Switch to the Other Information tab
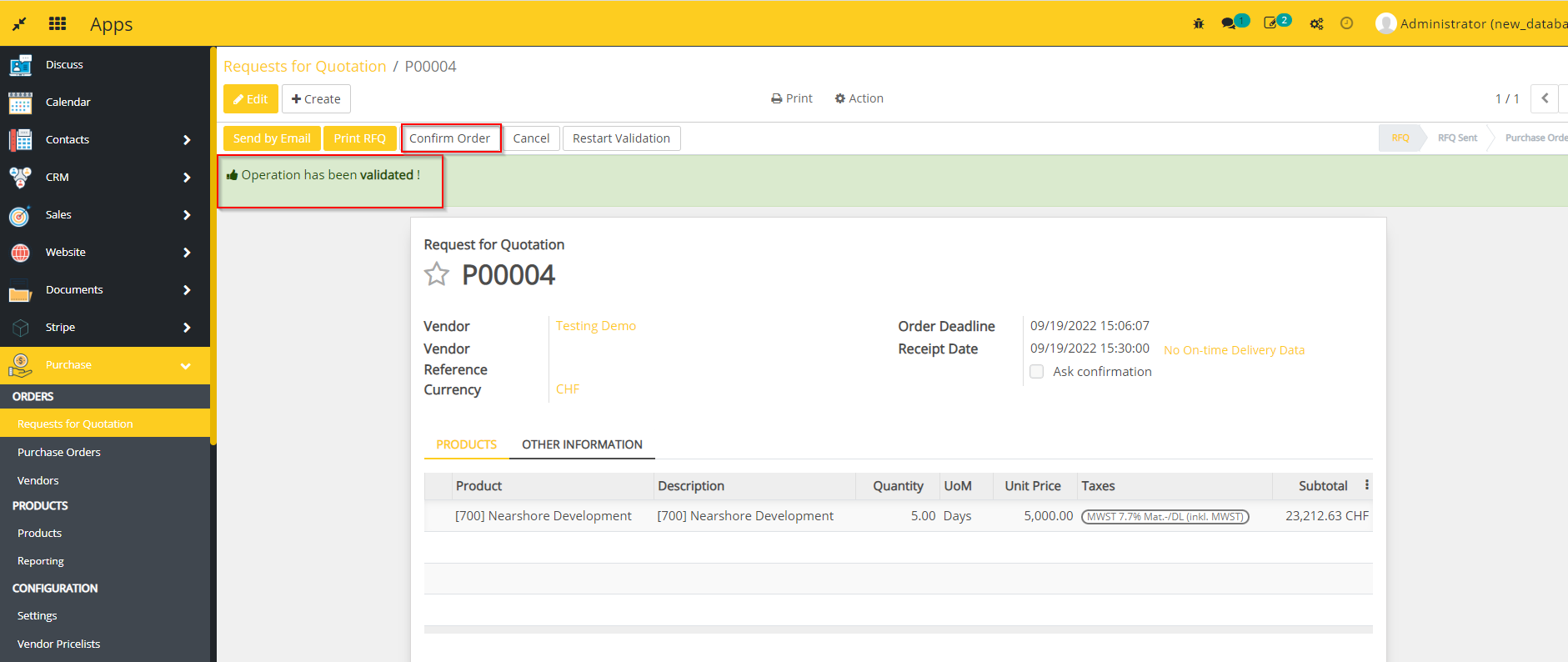Screen dimensions: 1568x662 [582, 444]
